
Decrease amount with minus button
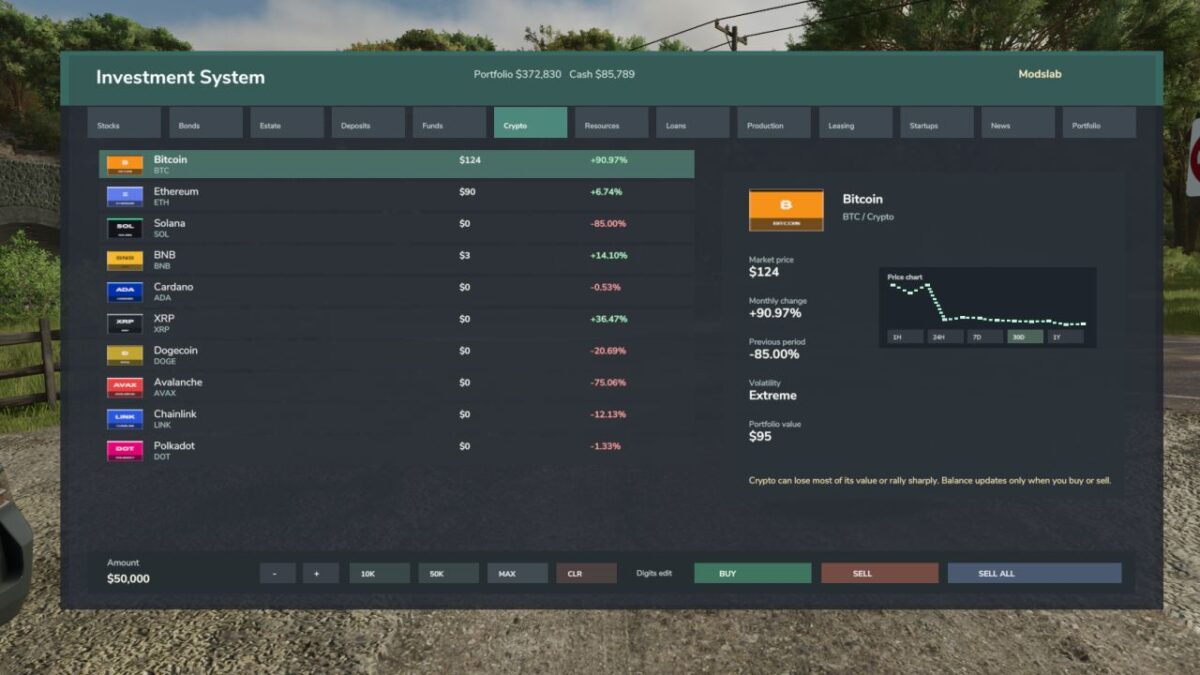(x=278, y=573)
